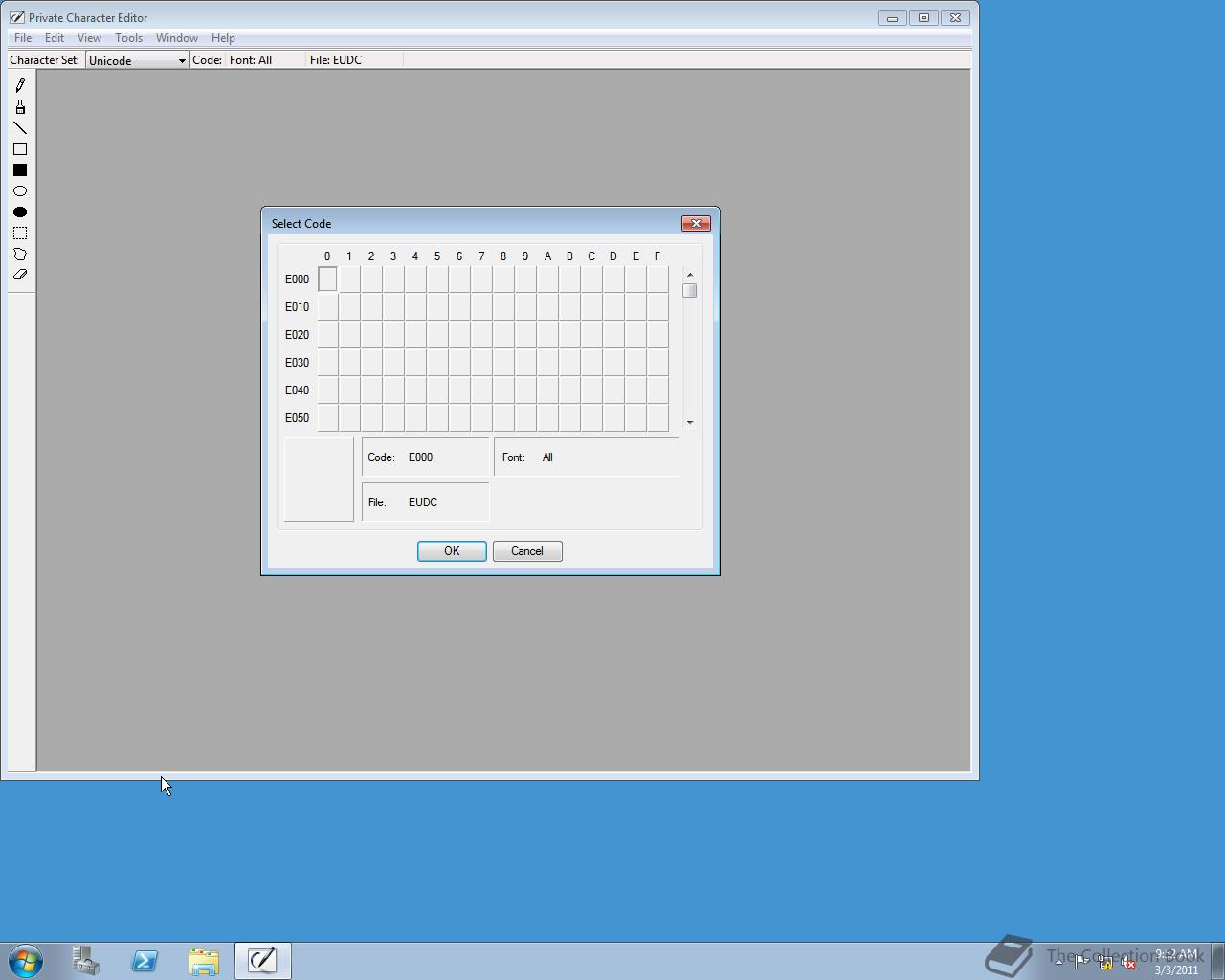Screen dimensions: 1225x980
Task: Click OK in Select Code dialog
Action: [x=452, y=551]
